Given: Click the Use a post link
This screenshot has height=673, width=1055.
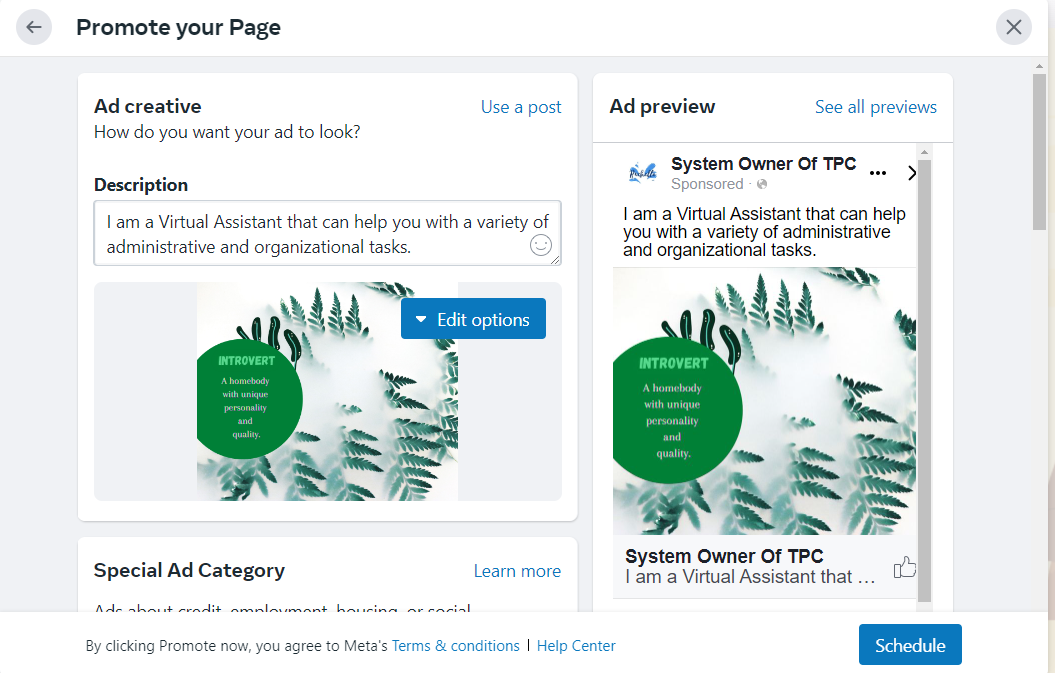Looking at the screenshot, I should click(521, 107).
